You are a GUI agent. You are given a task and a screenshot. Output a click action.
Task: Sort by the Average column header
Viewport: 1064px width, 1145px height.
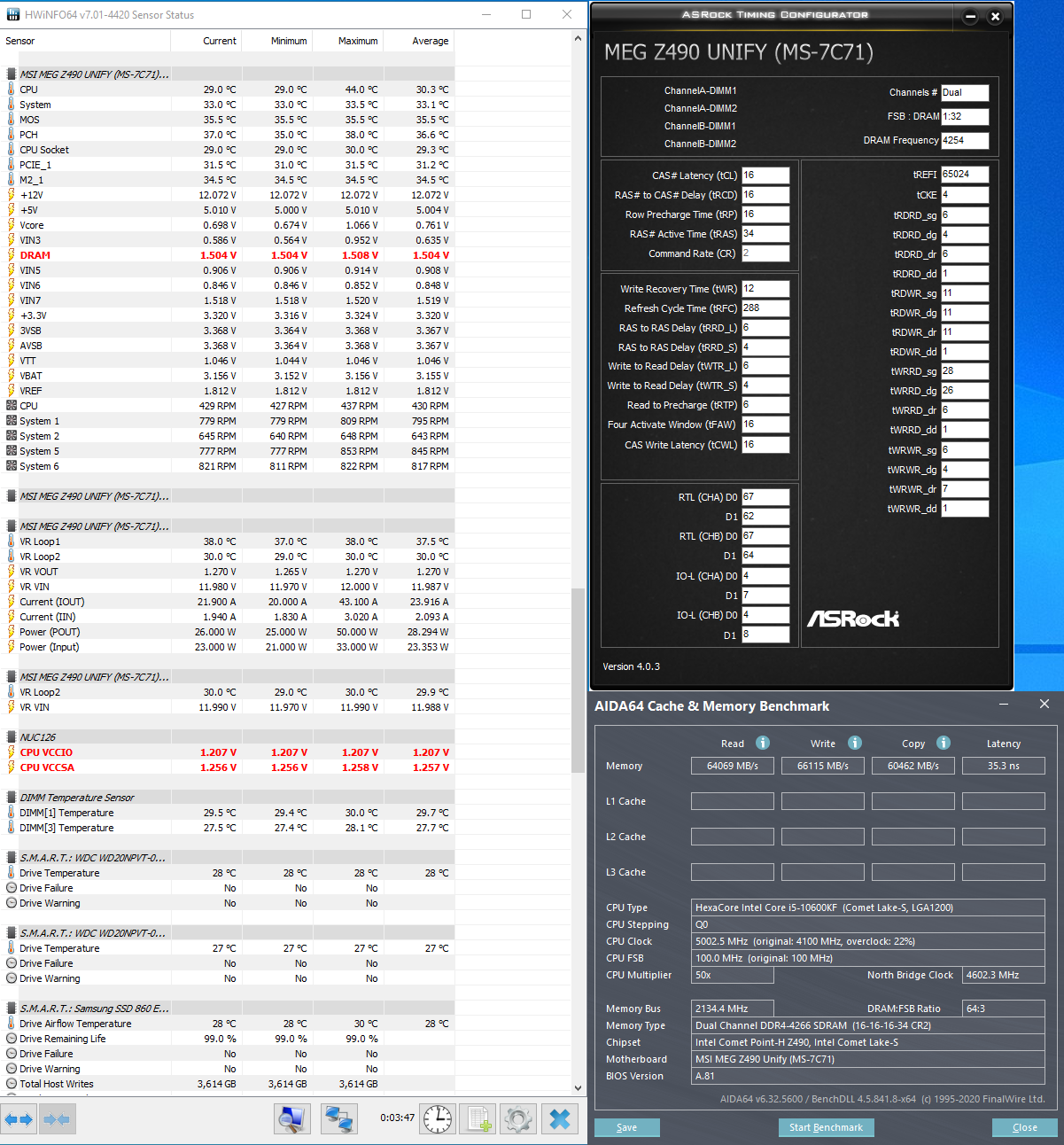(x=419, y=41)
